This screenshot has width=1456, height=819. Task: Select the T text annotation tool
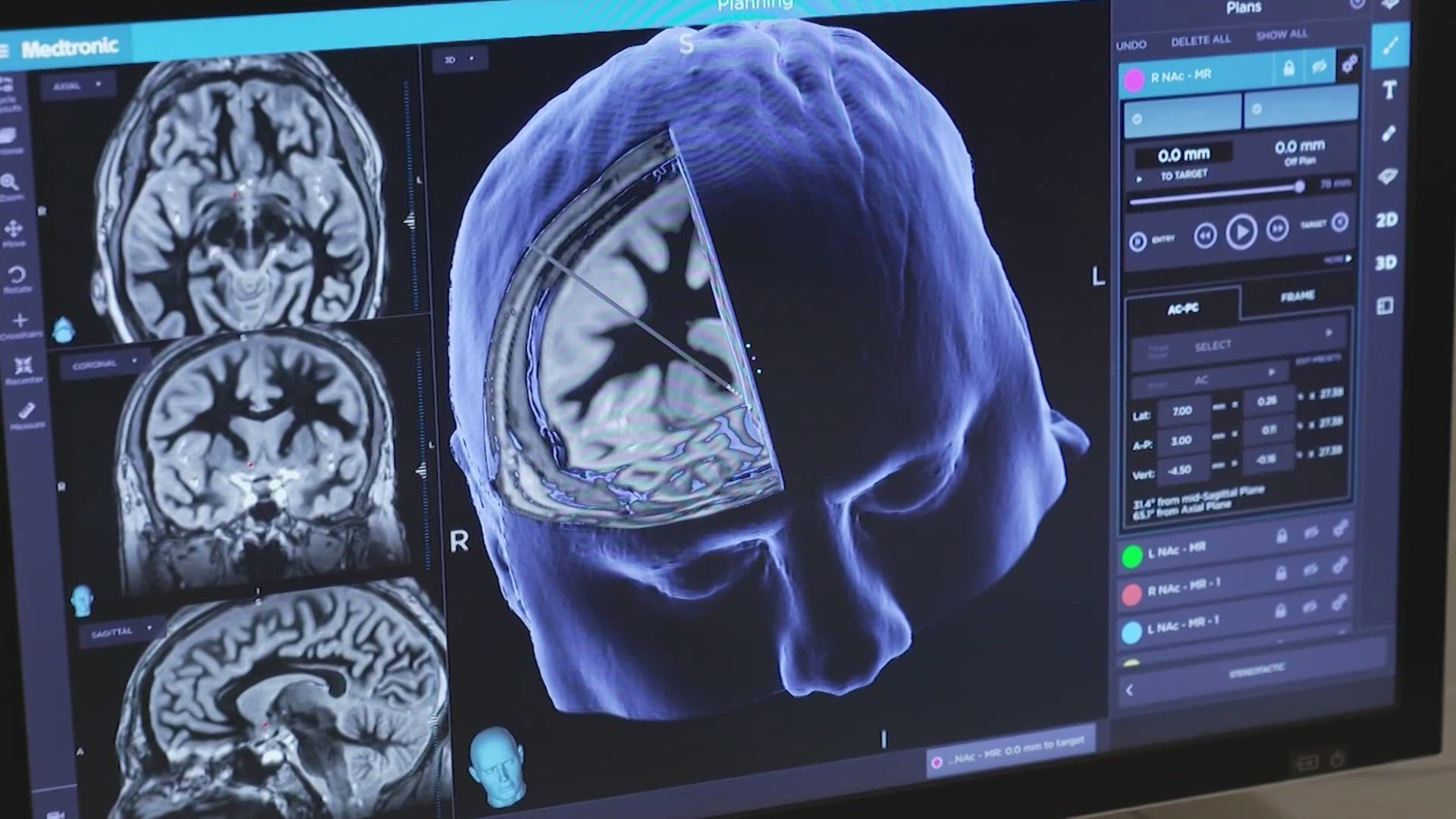point(1389,90)
